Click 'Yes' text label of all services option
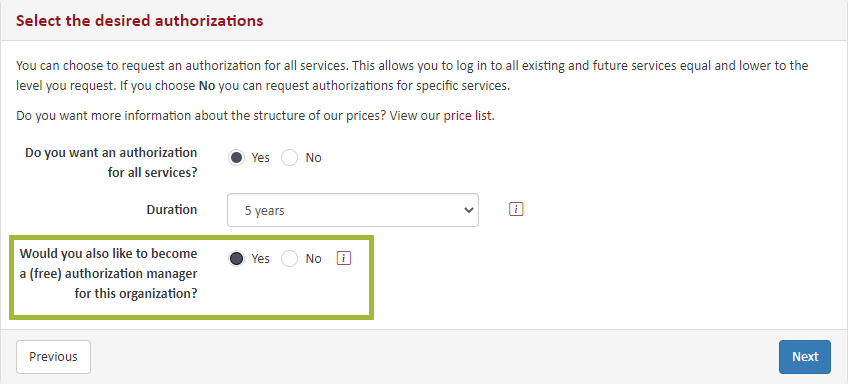This screenshot has width=851, height=384. tap(261, 158)
